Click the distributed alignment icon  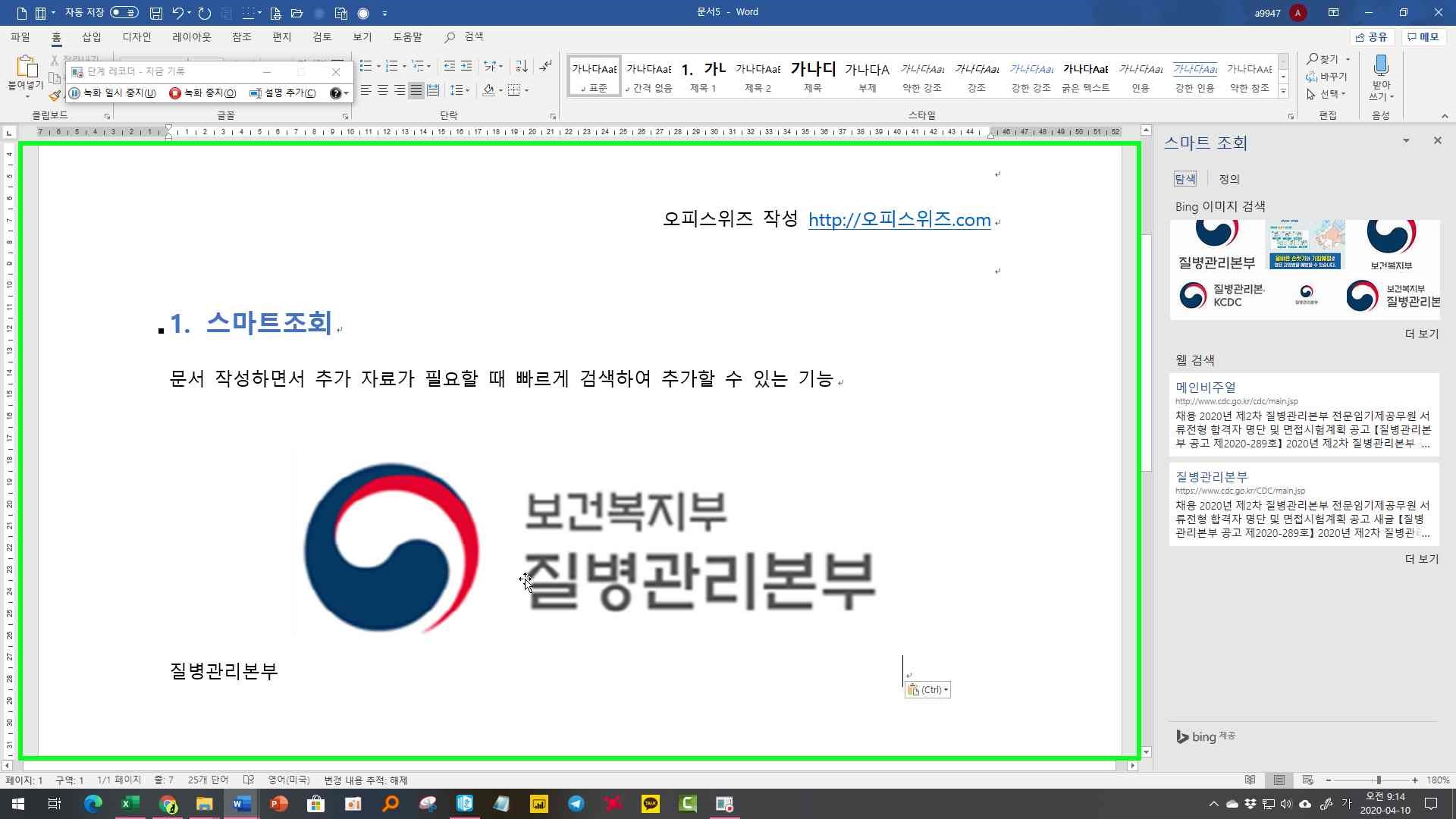click(x=433, y=90)
